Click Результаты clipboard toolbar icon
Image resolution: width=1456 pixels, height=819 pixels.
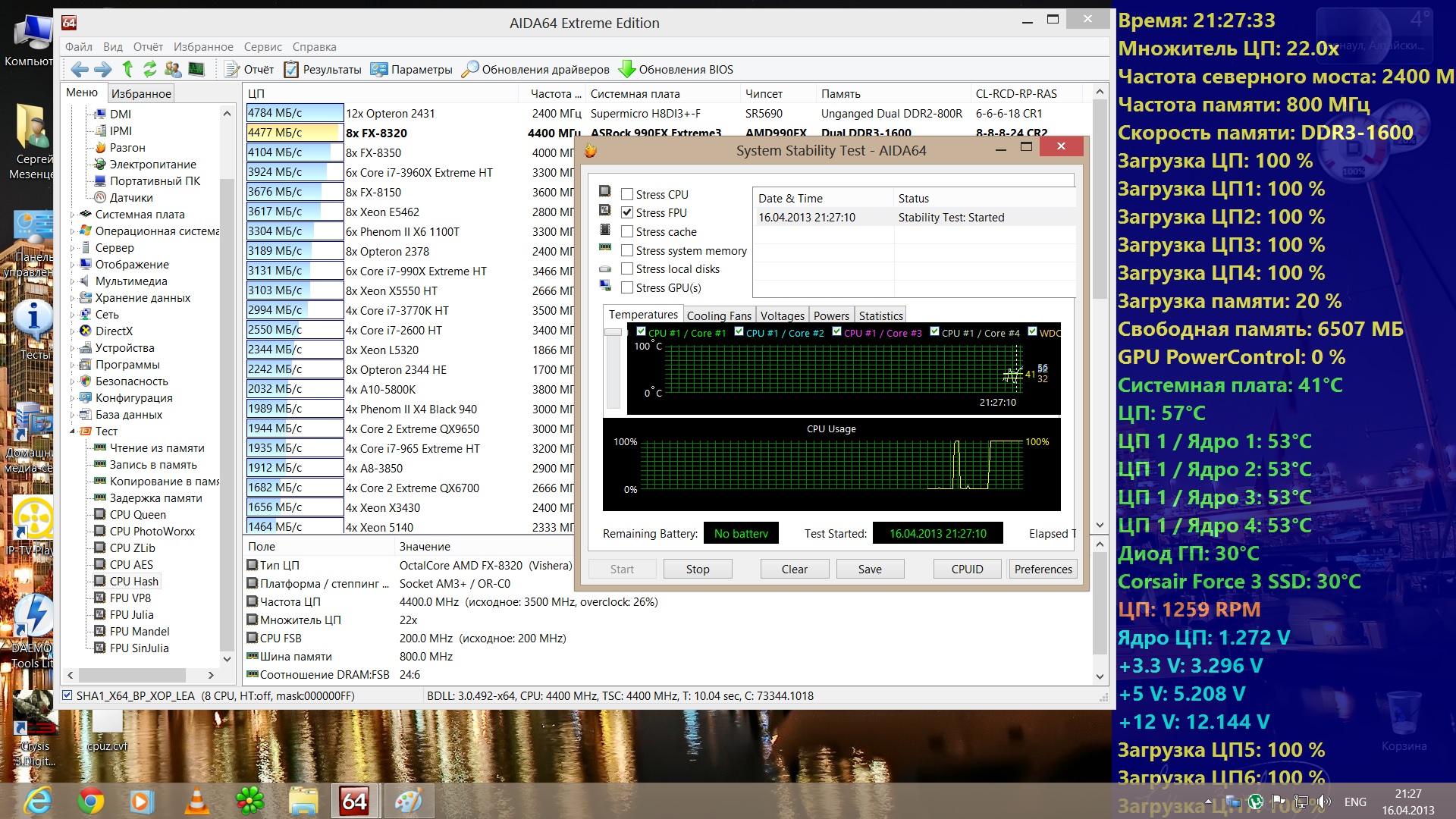pos(291,69)
